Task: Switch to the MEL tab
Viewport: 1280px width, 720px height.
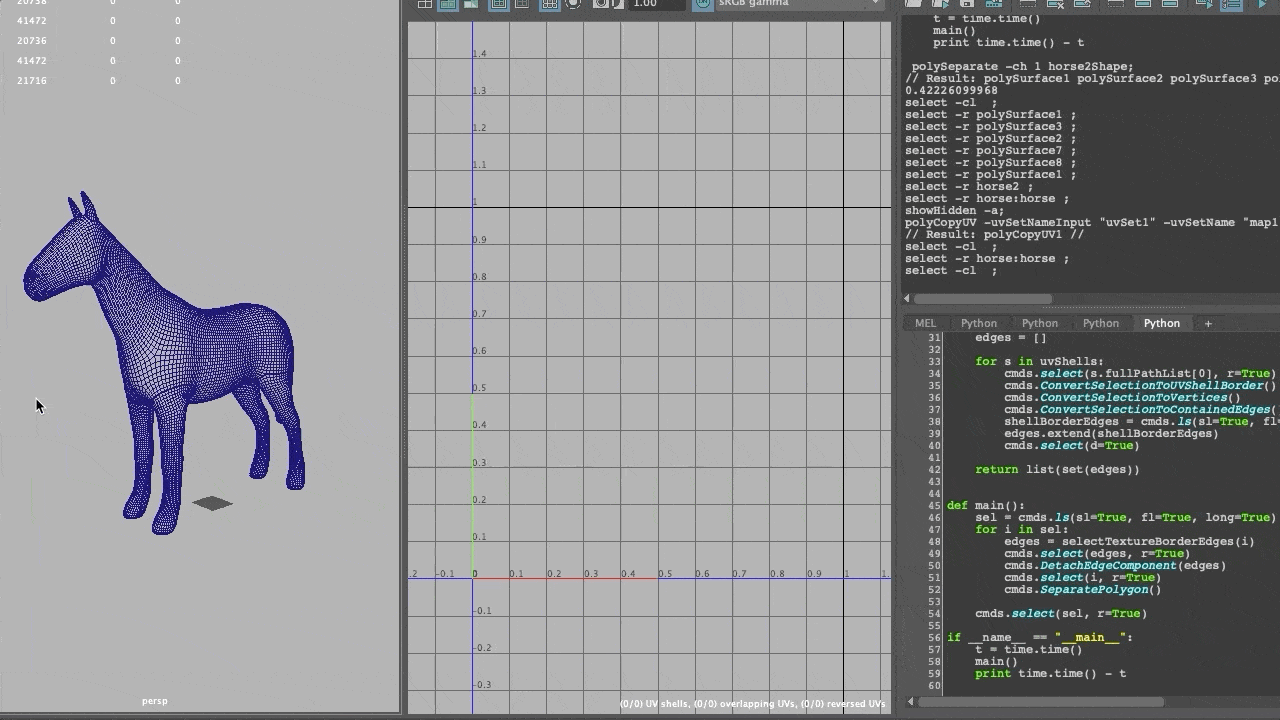Action: tap(925, 323)
